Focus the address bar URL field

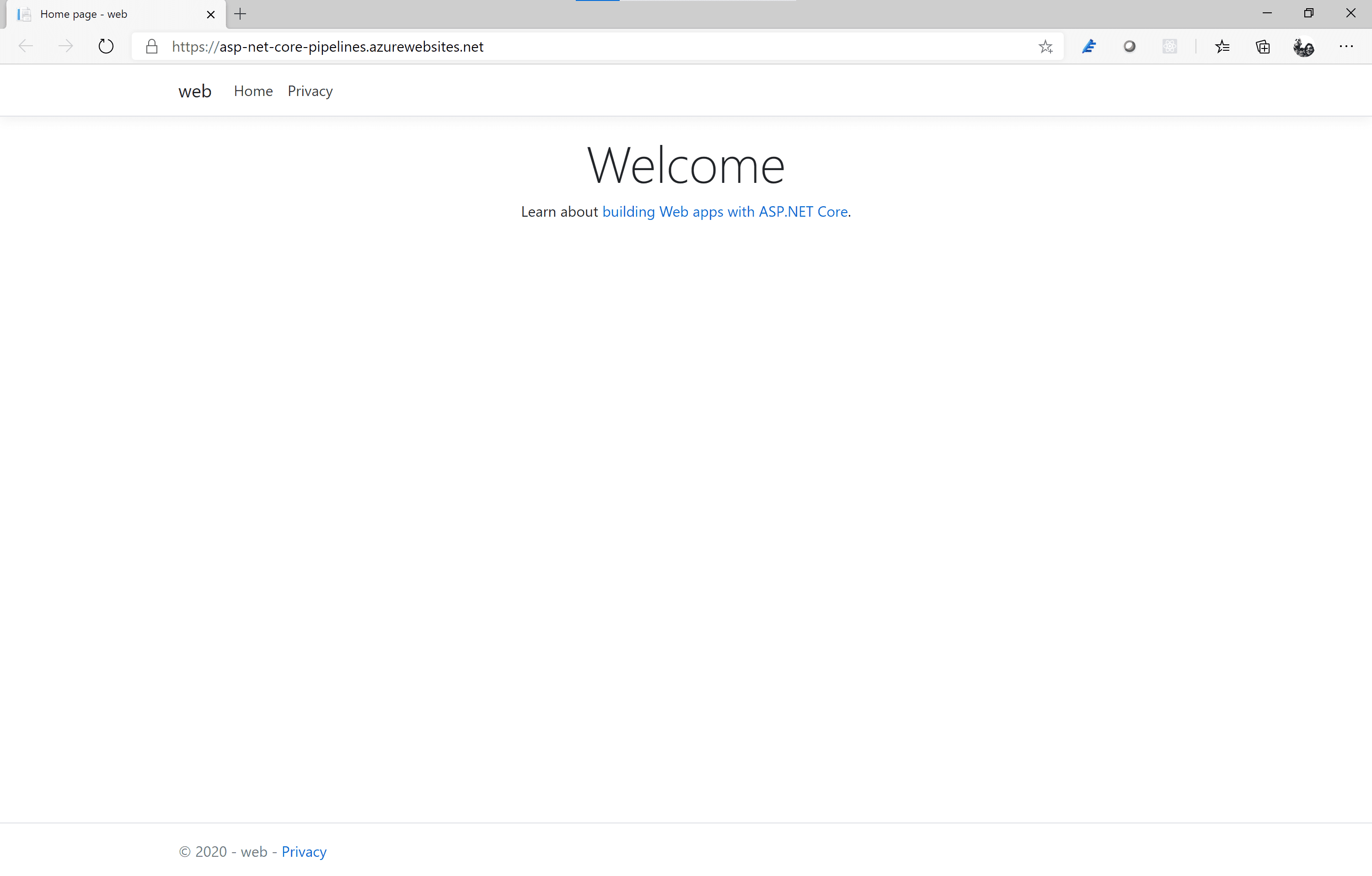pos(598,46)
